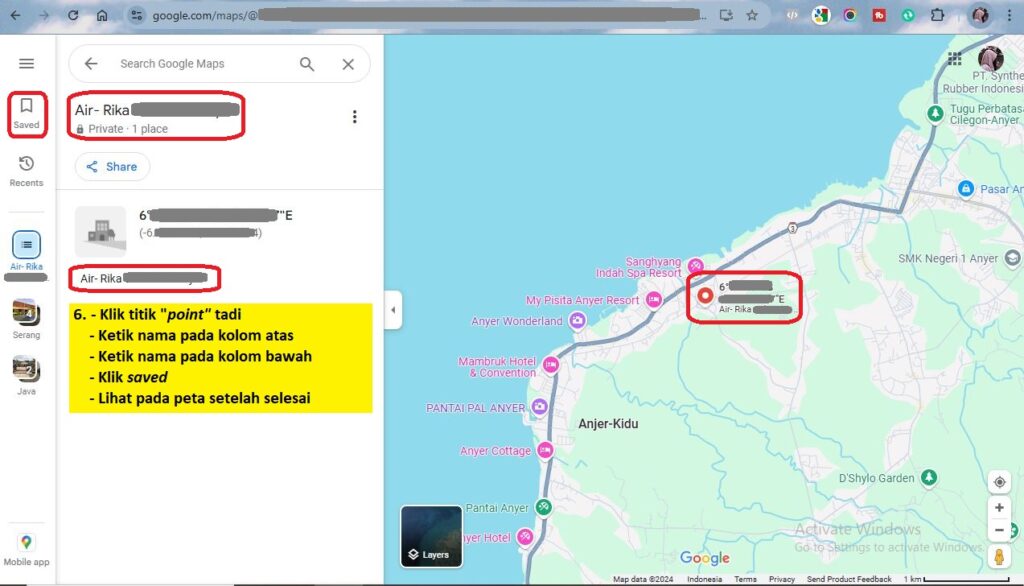1024x586 pixels.
Task: Select Sanghyang Indah Spa Resort marker
Action: pyautogui.click(x=696, y=265)
